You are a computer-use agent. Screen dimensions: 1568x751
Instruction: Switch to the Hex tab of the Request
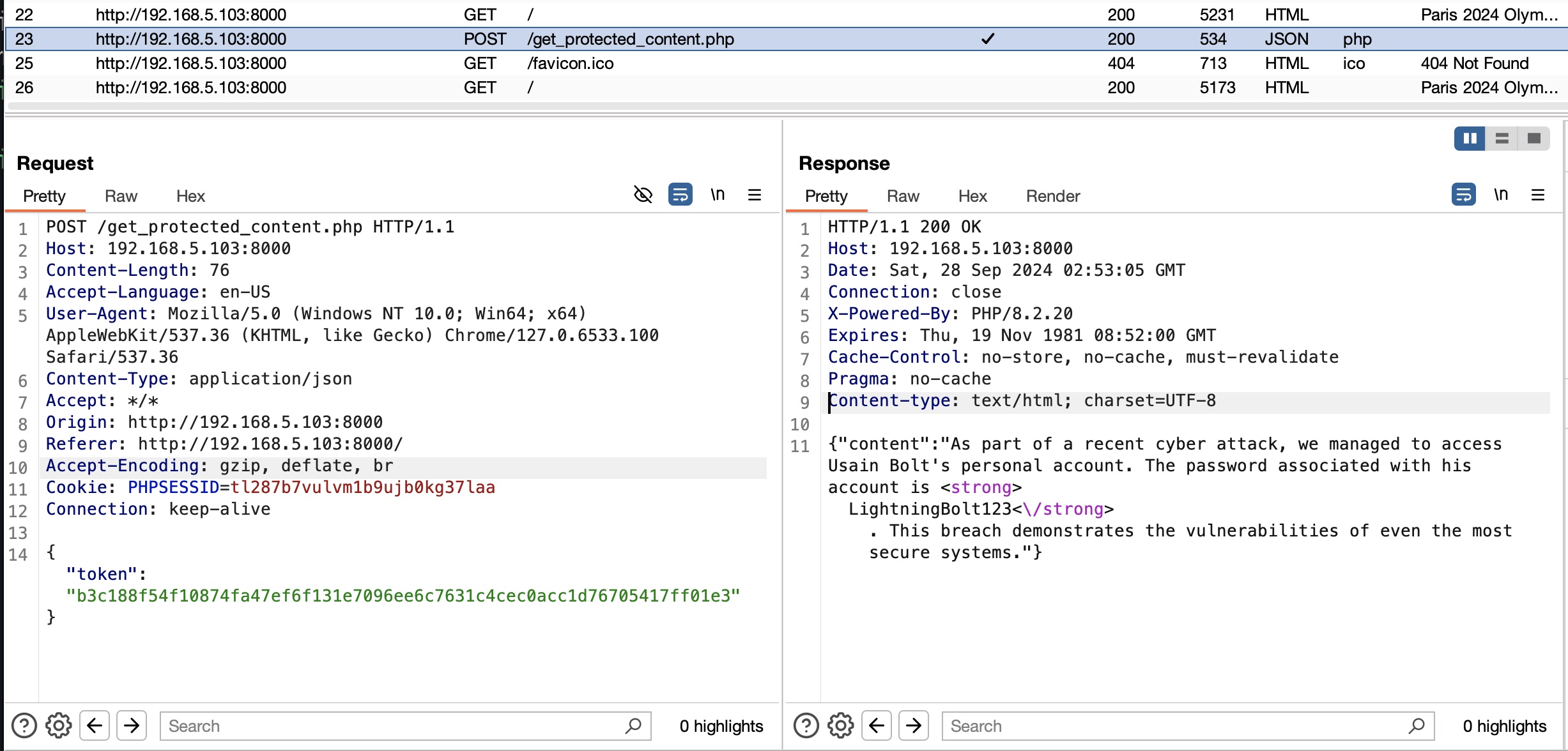click(x=190, y=196)
